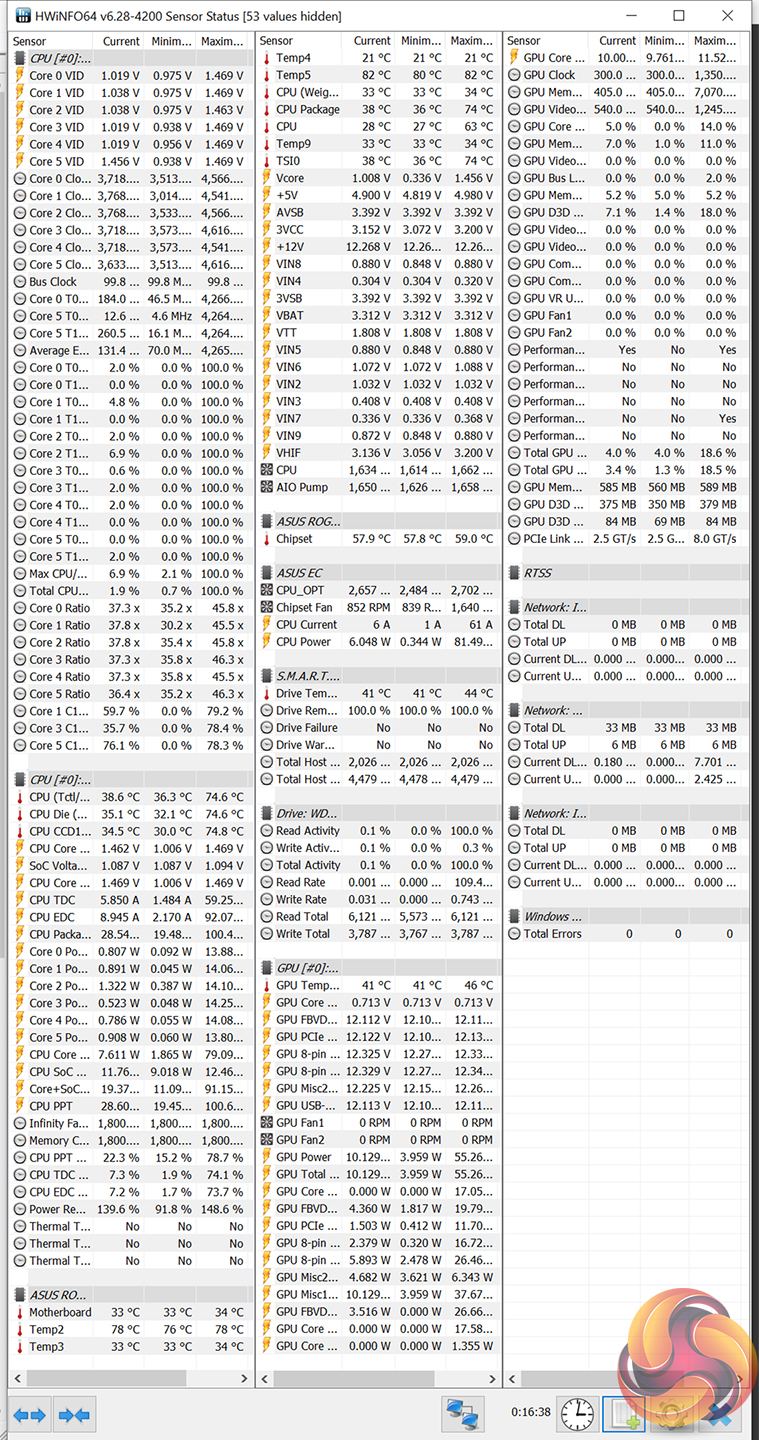This screenshot has width=759, height=1440.
Task: Start logging with the sheet-plus icon
Action: tap(623, 1415)
